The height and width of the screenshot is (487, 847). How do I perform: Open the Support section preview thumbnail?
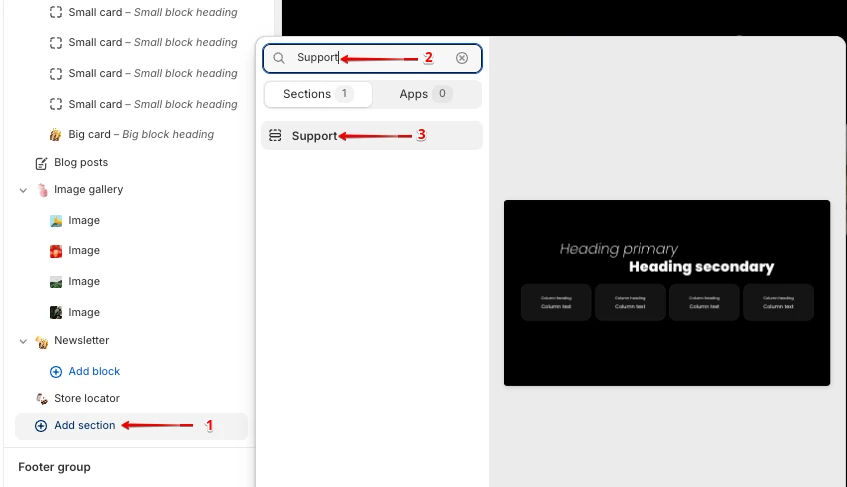click(667, 293)
